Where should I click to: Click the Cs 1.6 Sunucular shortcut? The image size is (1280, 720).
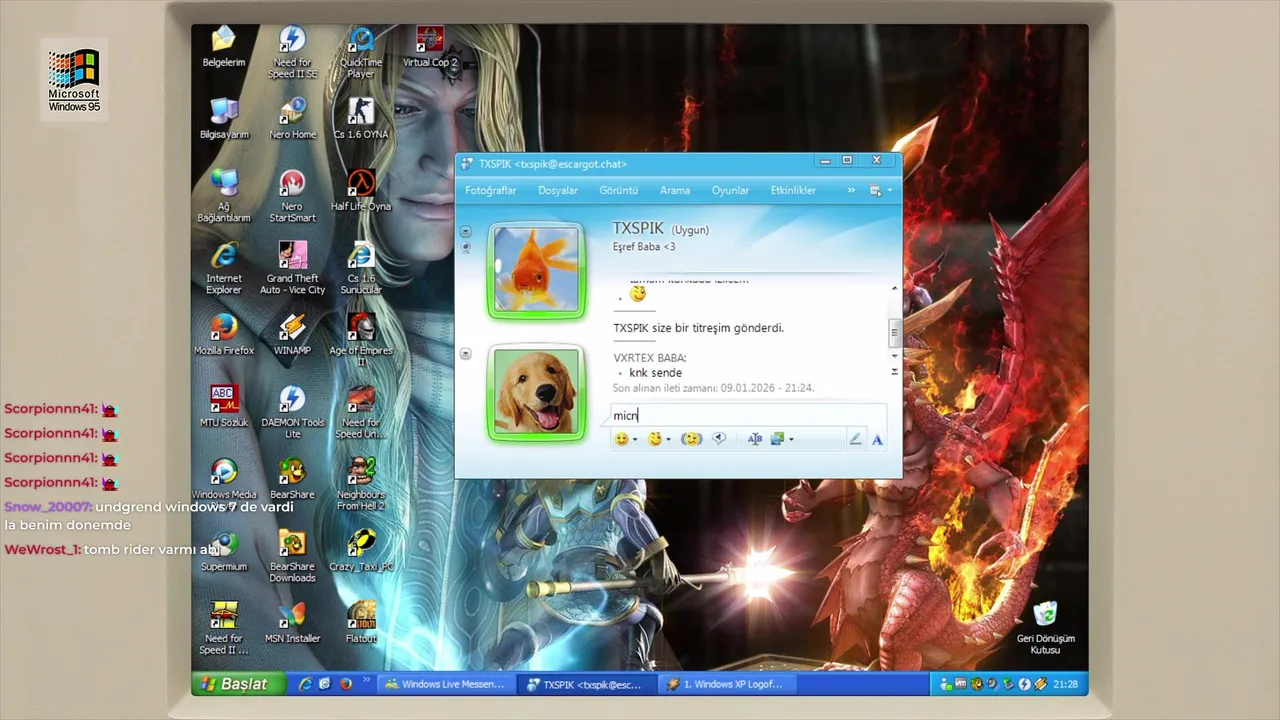(x=361, y=269)
